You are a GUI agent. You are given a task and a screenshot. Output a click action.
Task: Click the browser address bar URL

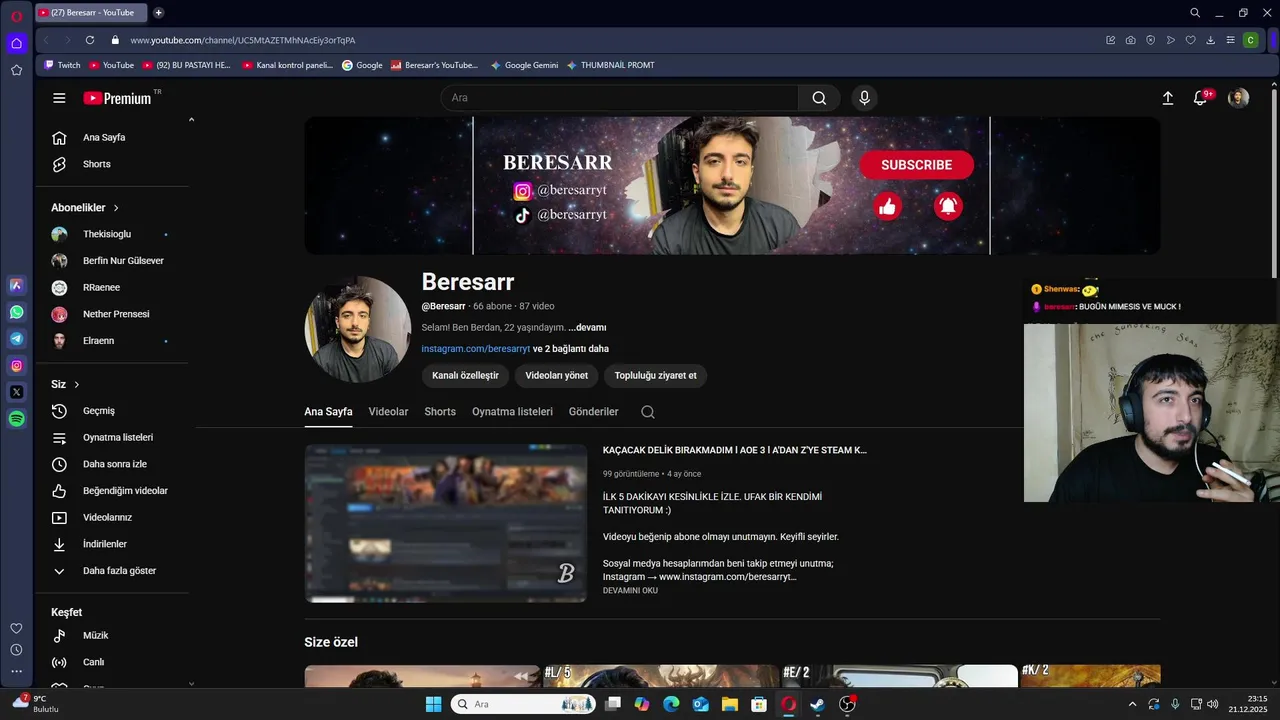(x=243, y=40)
